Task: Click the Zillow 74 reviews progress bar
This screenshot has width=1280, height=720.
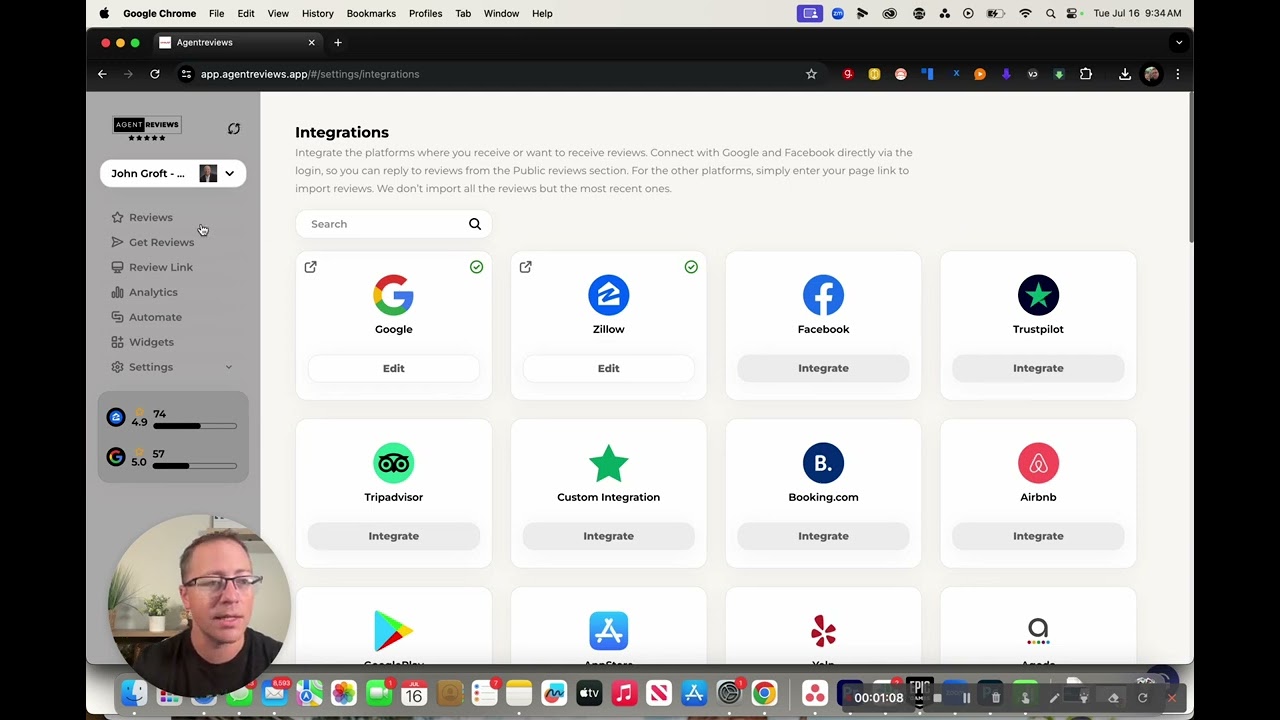Action: pos(195,426)
